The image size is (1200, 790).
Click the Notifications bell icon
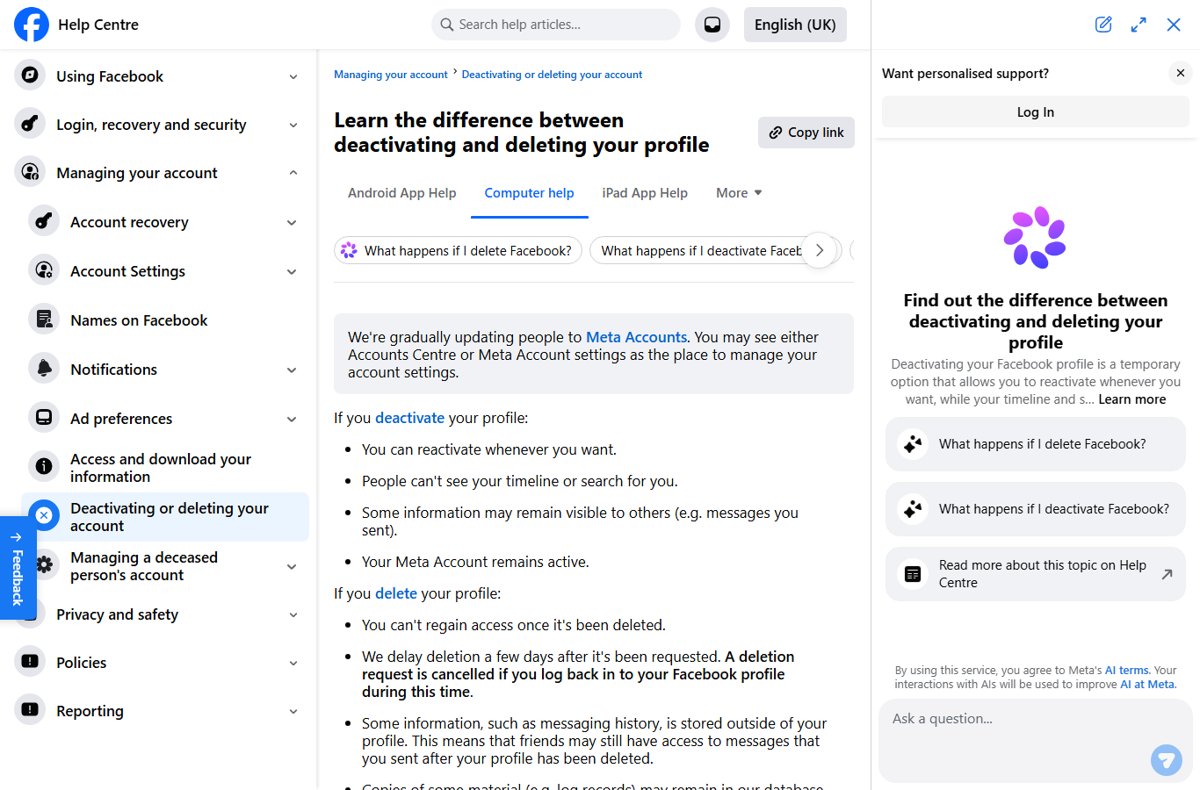pos(44,369)
